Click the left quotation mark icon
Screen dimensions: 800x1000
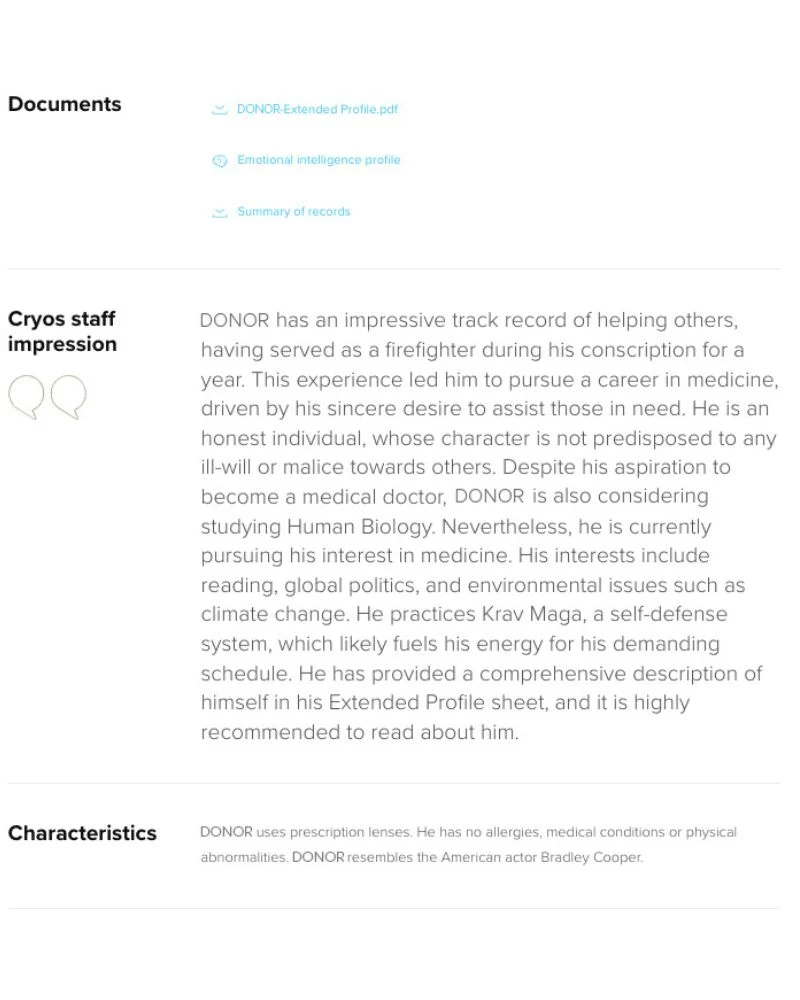point(26,397)
